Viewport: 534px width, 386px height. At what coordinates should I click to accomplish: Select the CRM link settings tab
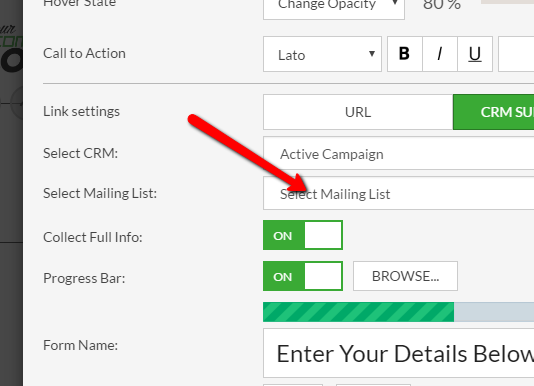coord(493,112)
